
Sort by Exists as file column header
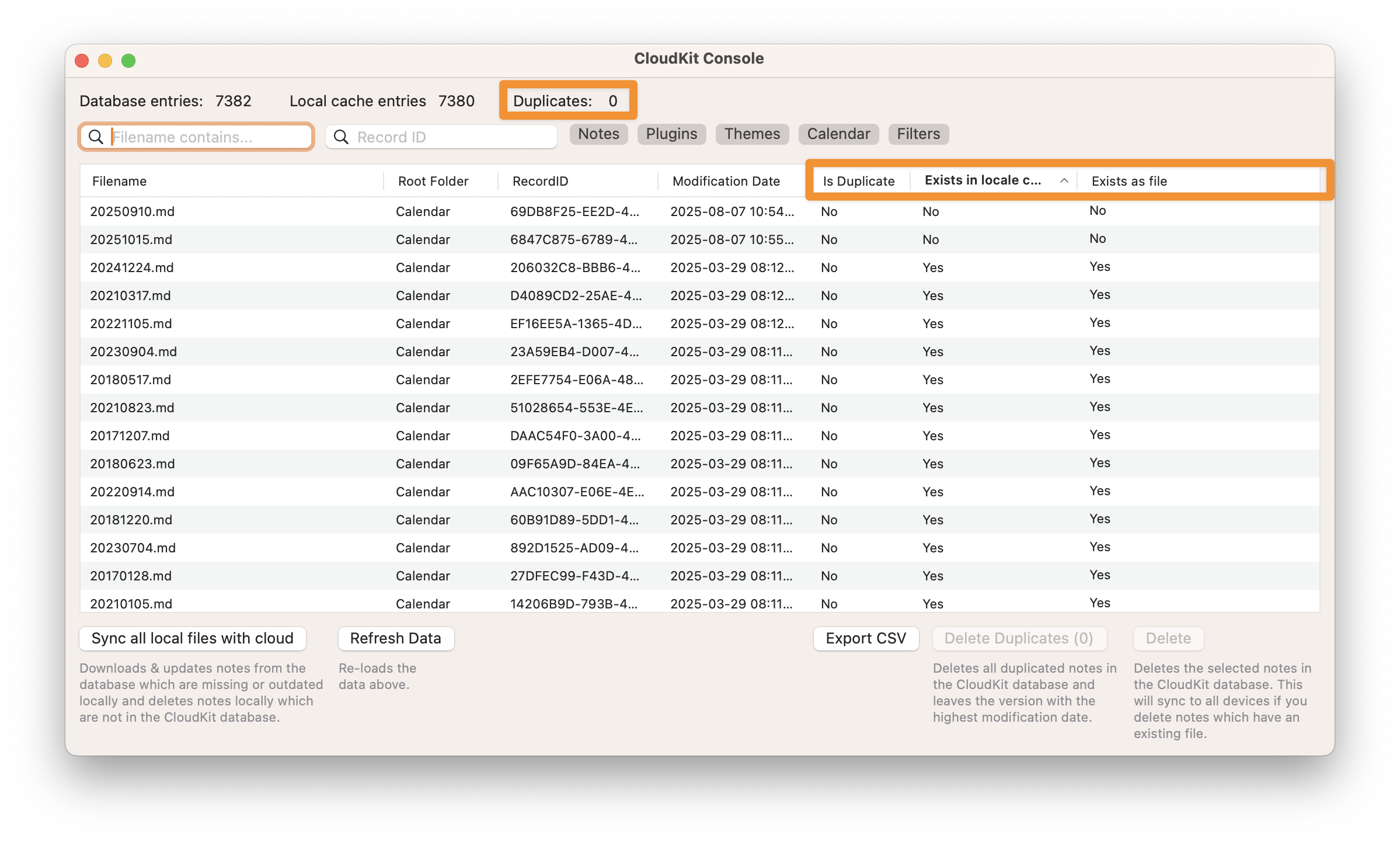[1199, 181]
